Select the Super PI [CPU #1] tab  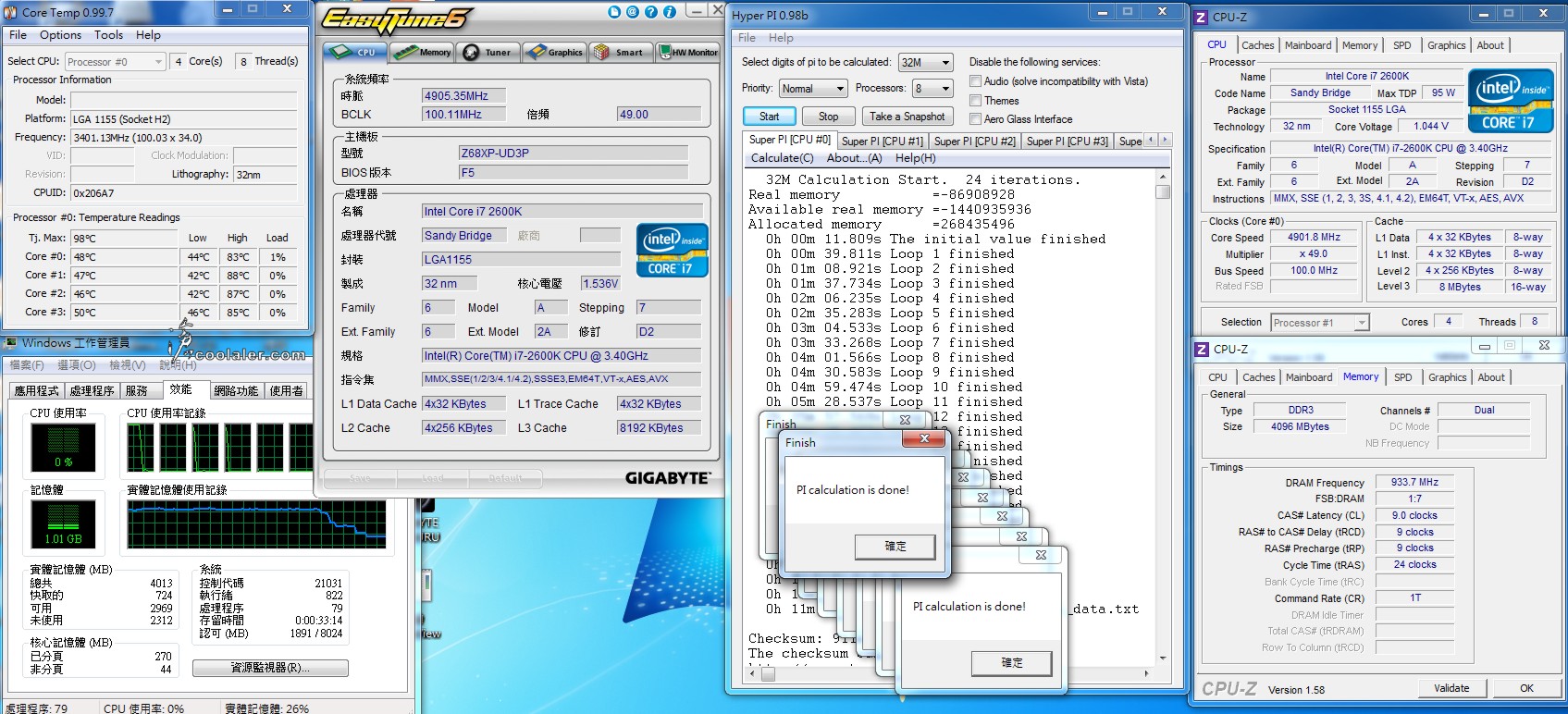click(x=882, y=141)
